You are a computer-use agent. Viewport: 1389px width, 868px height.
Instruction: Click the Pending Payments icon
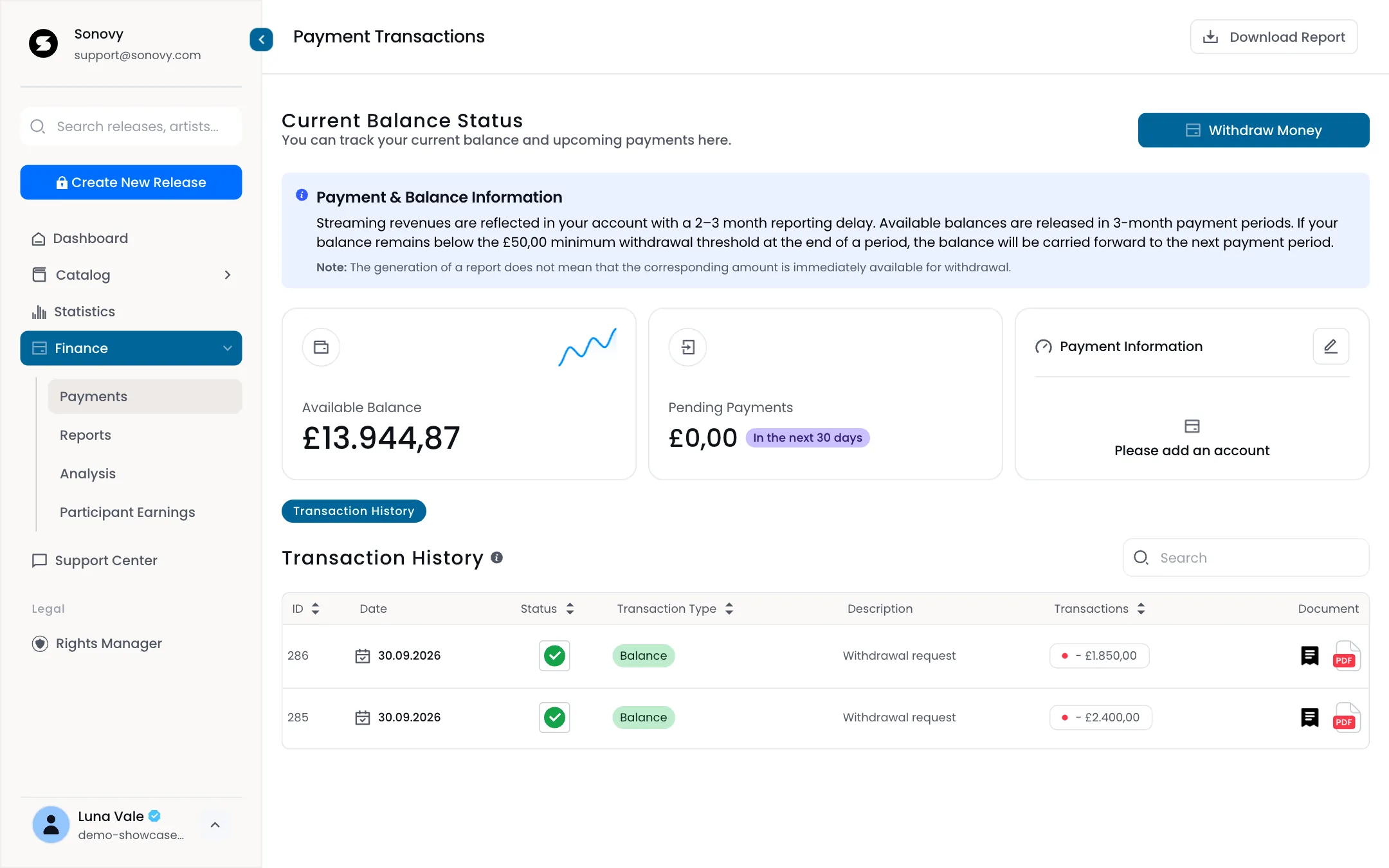coord(687,347)
